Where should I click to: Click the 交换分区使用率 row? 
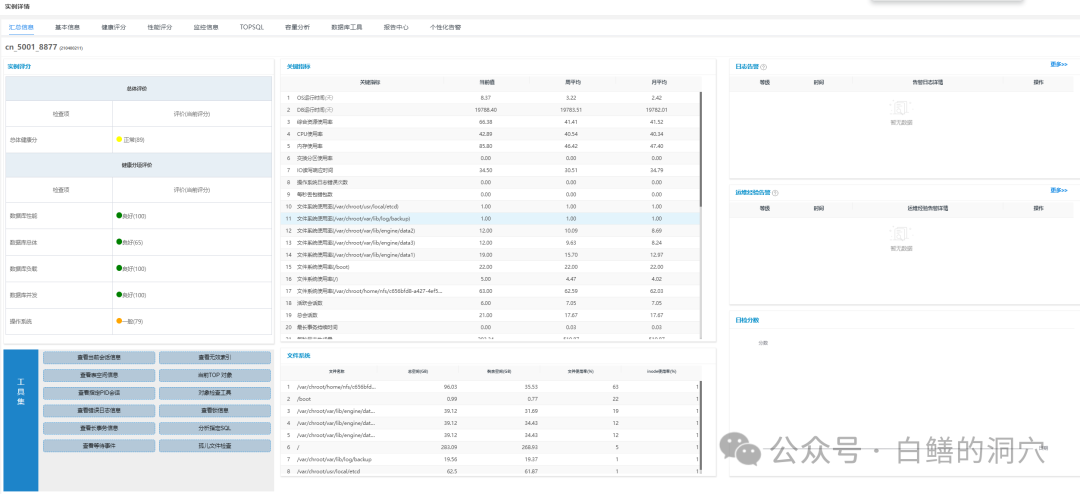point(490,158)
